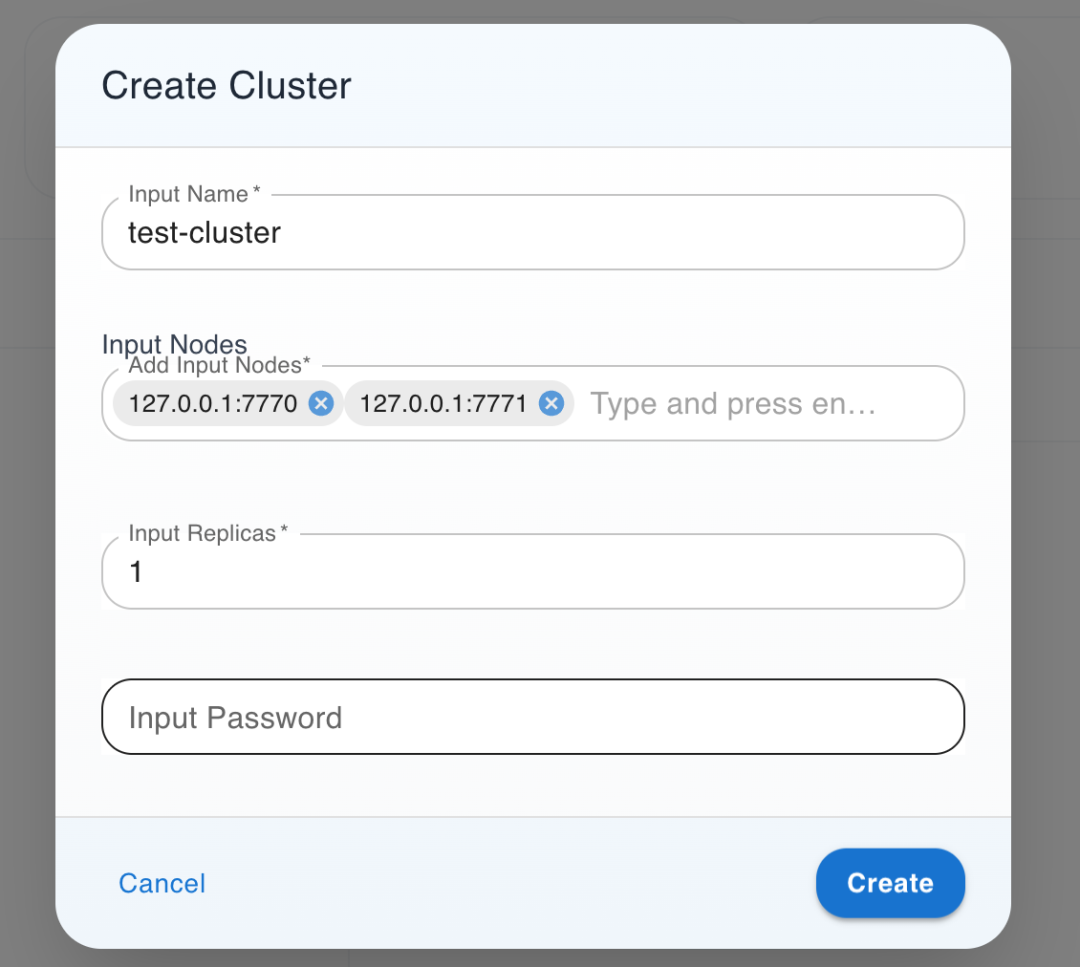
Task: Click the 'Input Replicas *' floating label
Action: click(x=208, y=533)
